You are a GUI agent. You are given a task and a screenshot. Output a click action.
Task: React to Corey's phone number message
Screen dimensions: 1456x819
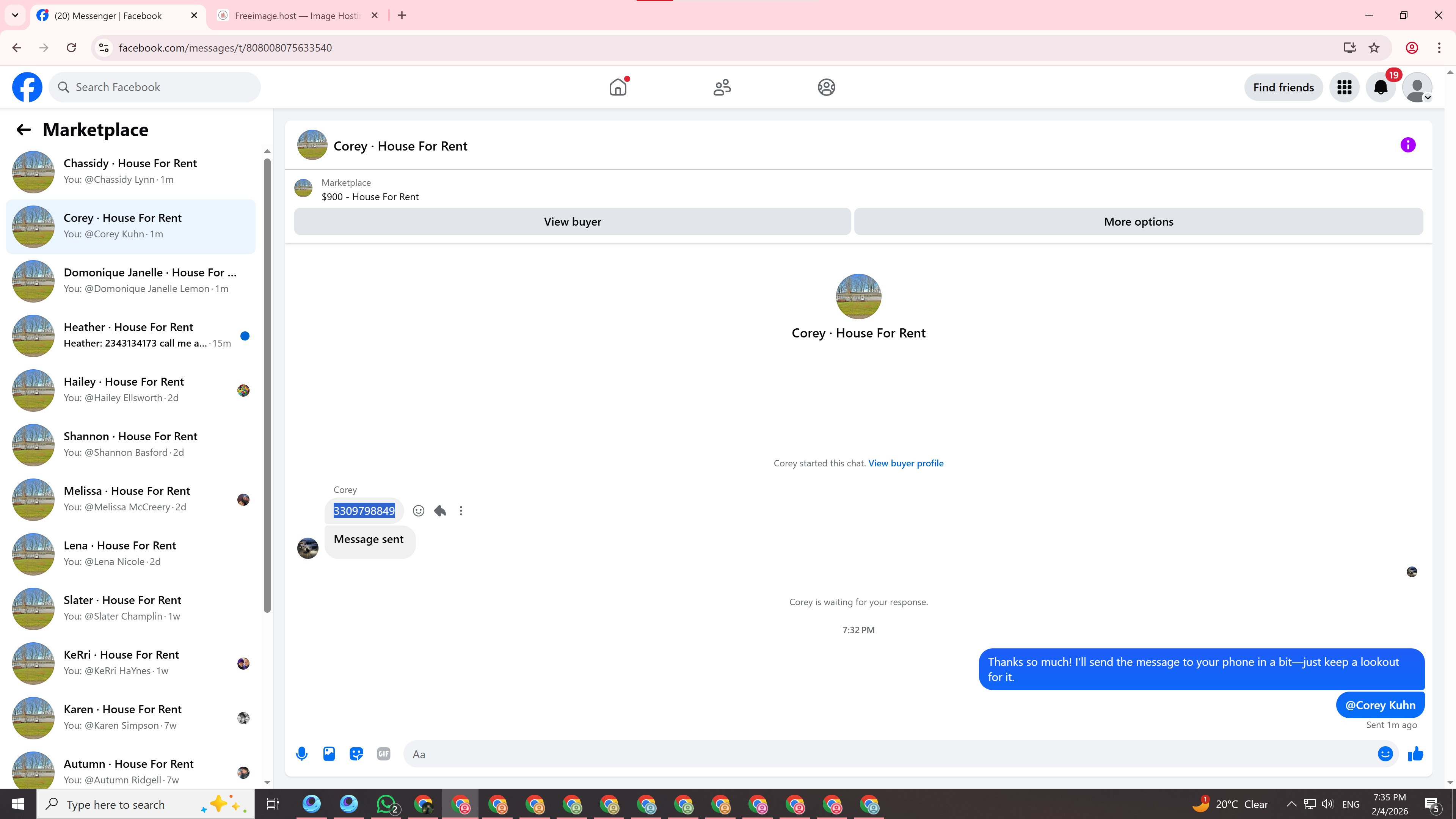tap(418, 511)
